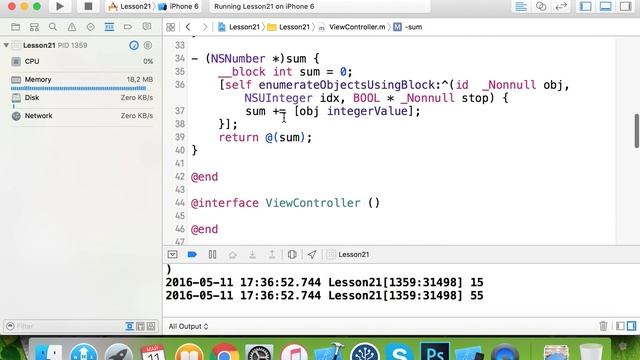This screenshot has height=360, width=640.
Task: Open the Debug navigator
Action: [x=109, y=27]
